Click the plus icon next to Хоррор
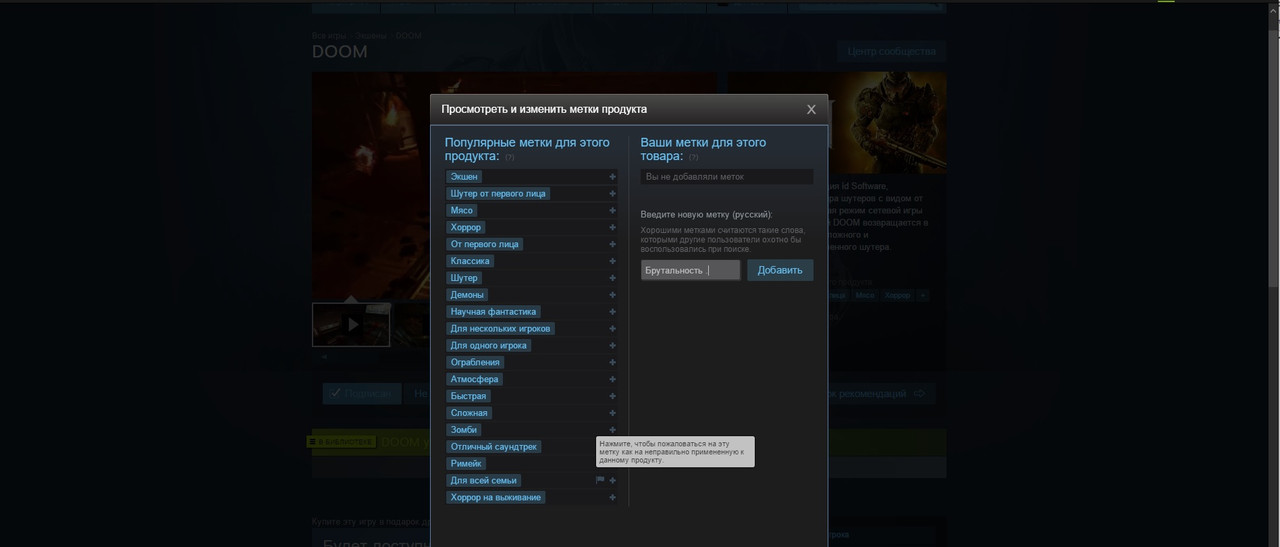The width and height of the screenshot is (1280, 547). tap(613, 228)
